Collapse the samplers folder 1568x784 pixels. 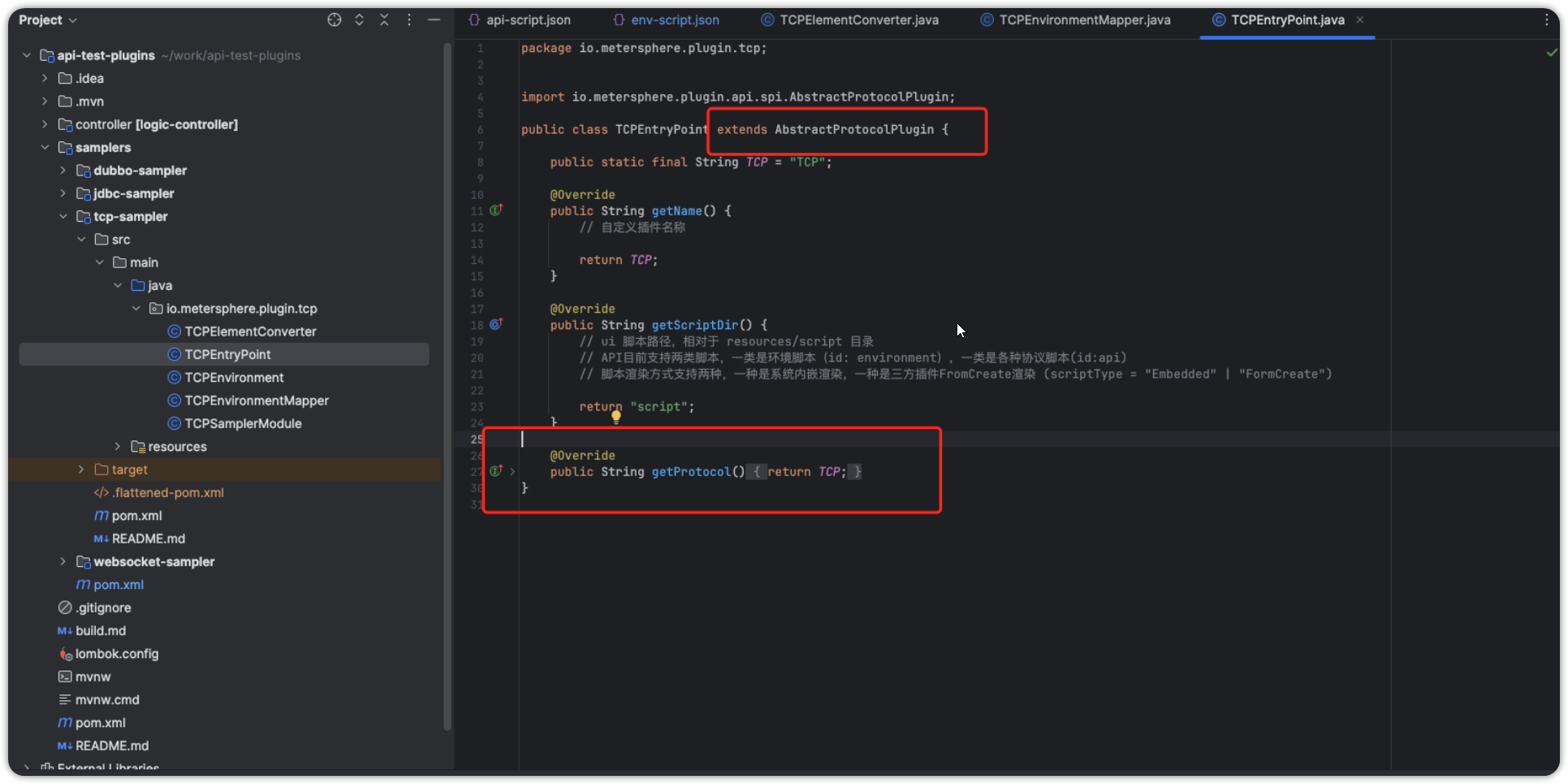tap(45, 147)
